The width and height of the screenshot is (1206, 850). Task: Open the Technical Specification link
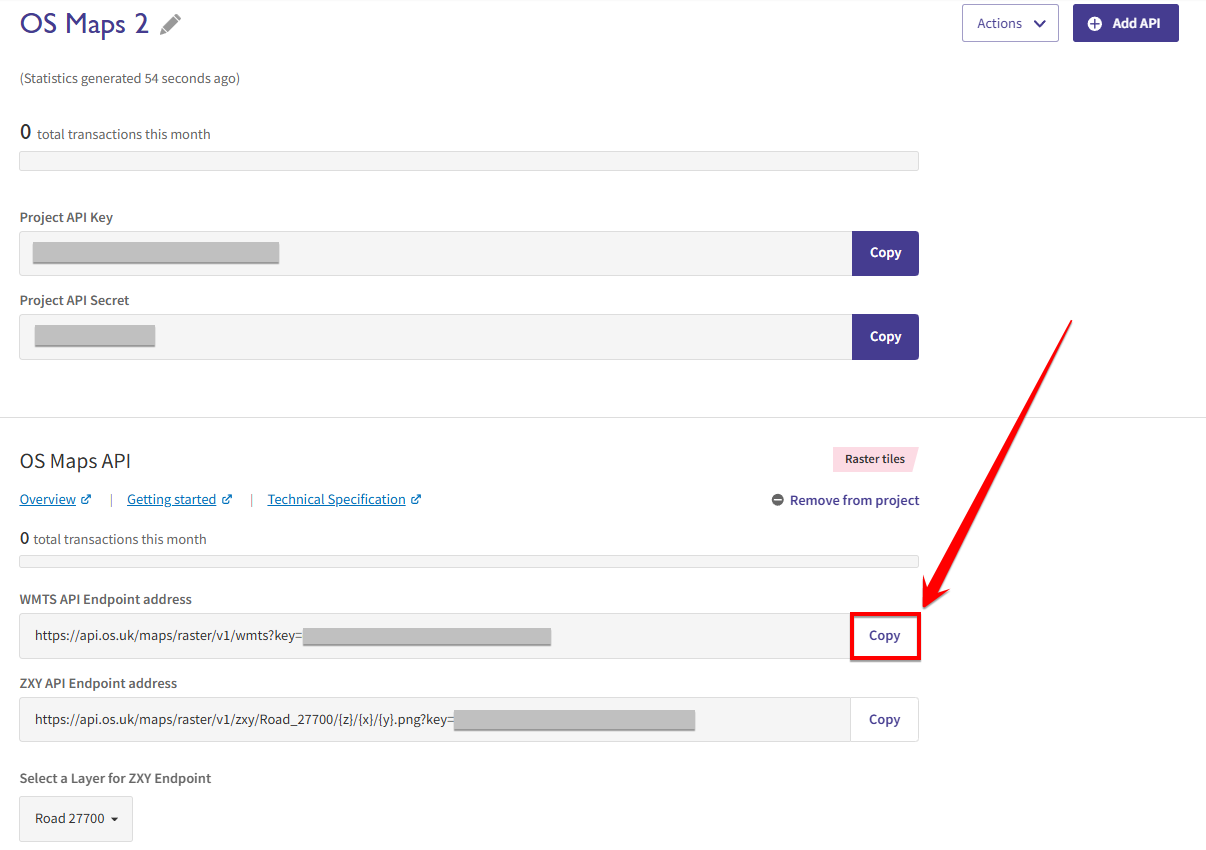point(336,499)
